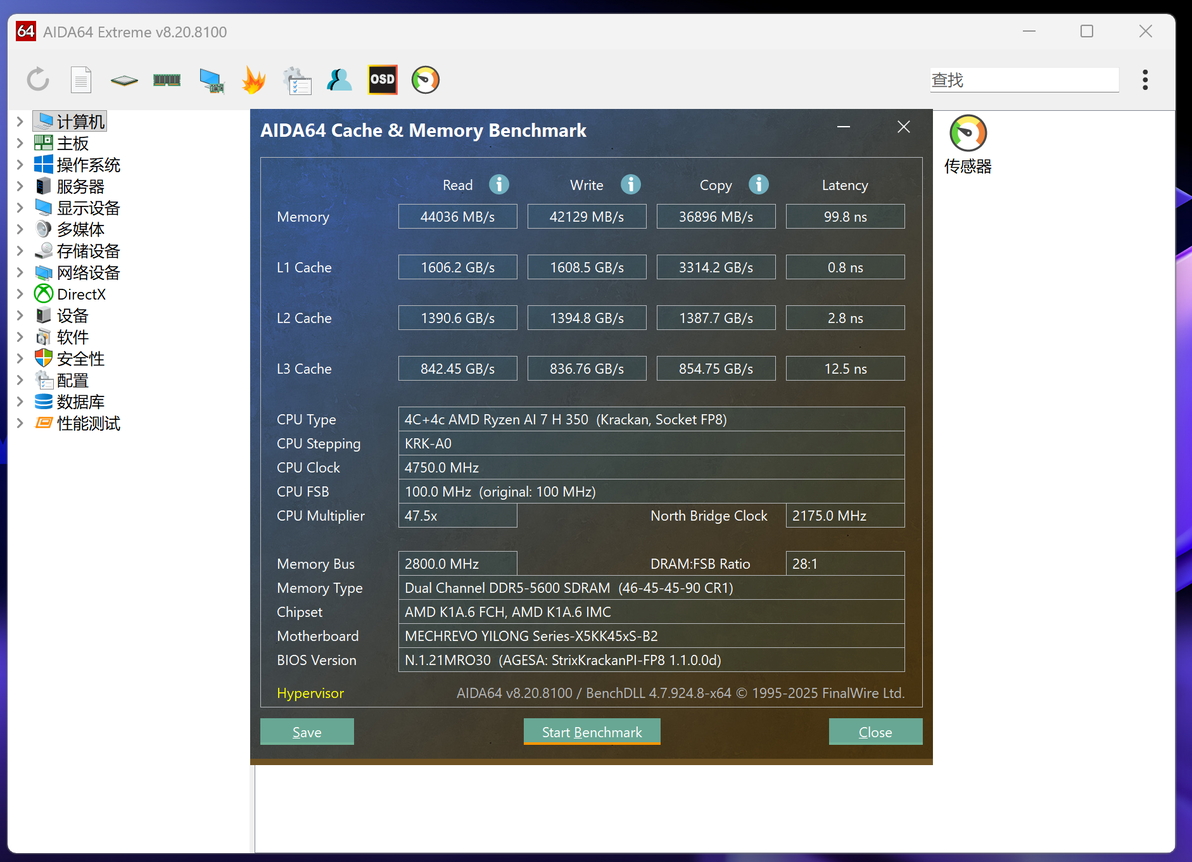Viewport: 1192px width, 862px height.
Task: Expand the 服务器 tree node chevron
Action: [x=20, y=186]
